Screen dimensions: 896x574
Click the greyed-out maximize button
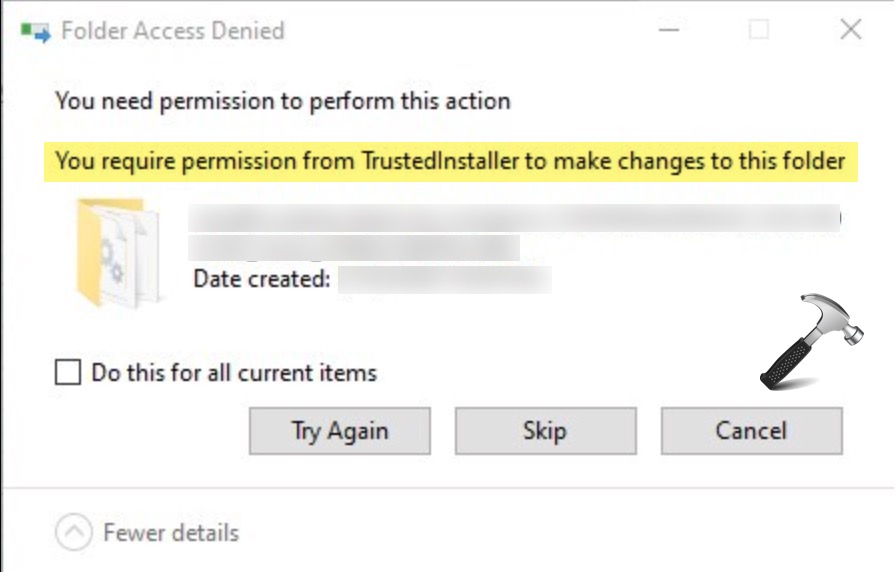pos(759,30)
